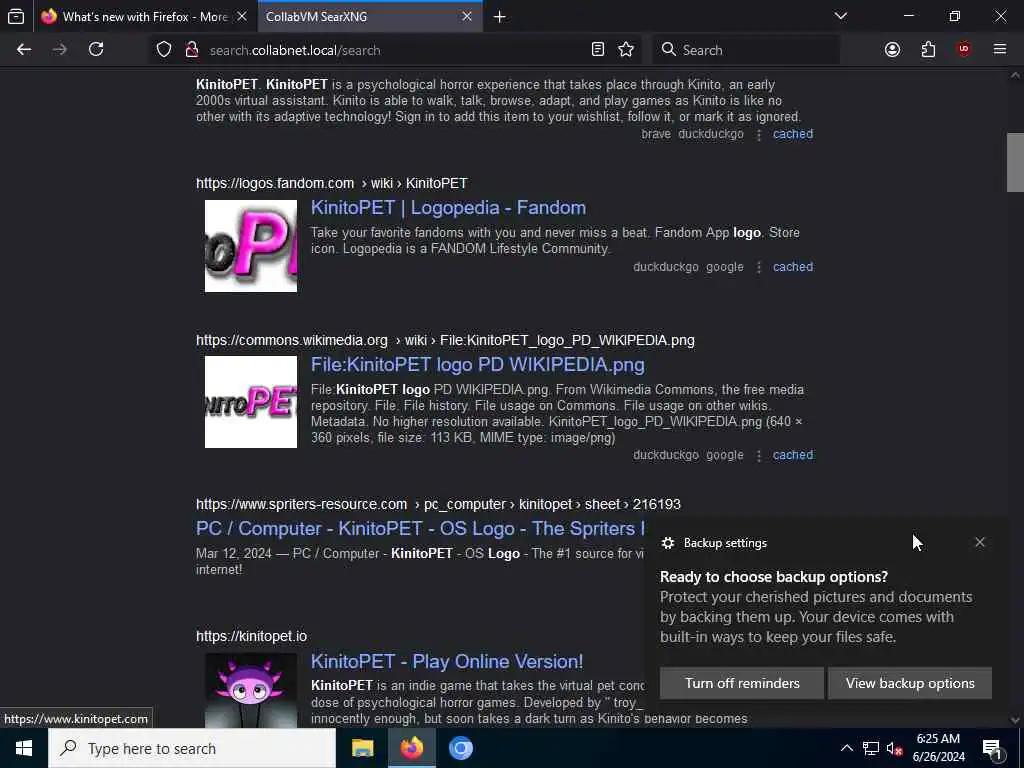Open cached link for Wikimedia Commons result
The height and width of the screenshot is (768, 1024).
point(793,455)
